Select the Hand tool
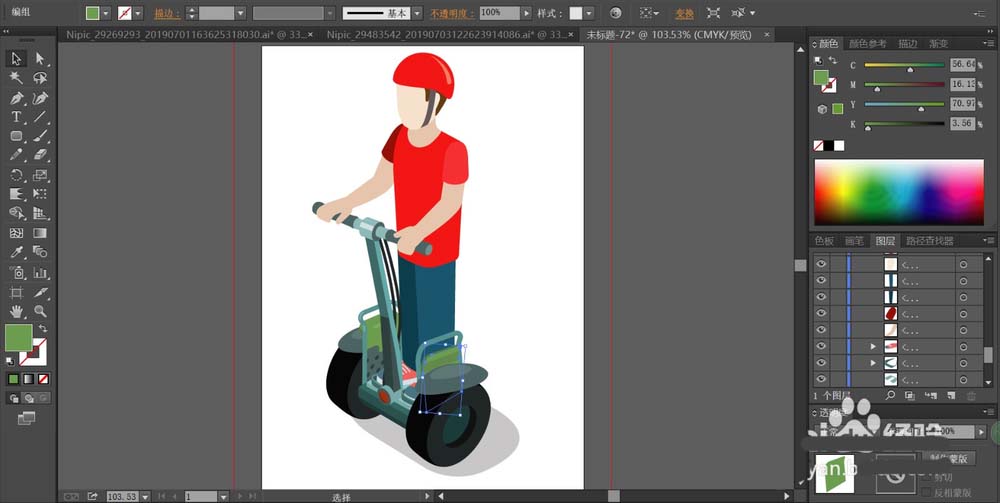The height and width of the screenshot is (503, 1000). [x=16, y=312]
